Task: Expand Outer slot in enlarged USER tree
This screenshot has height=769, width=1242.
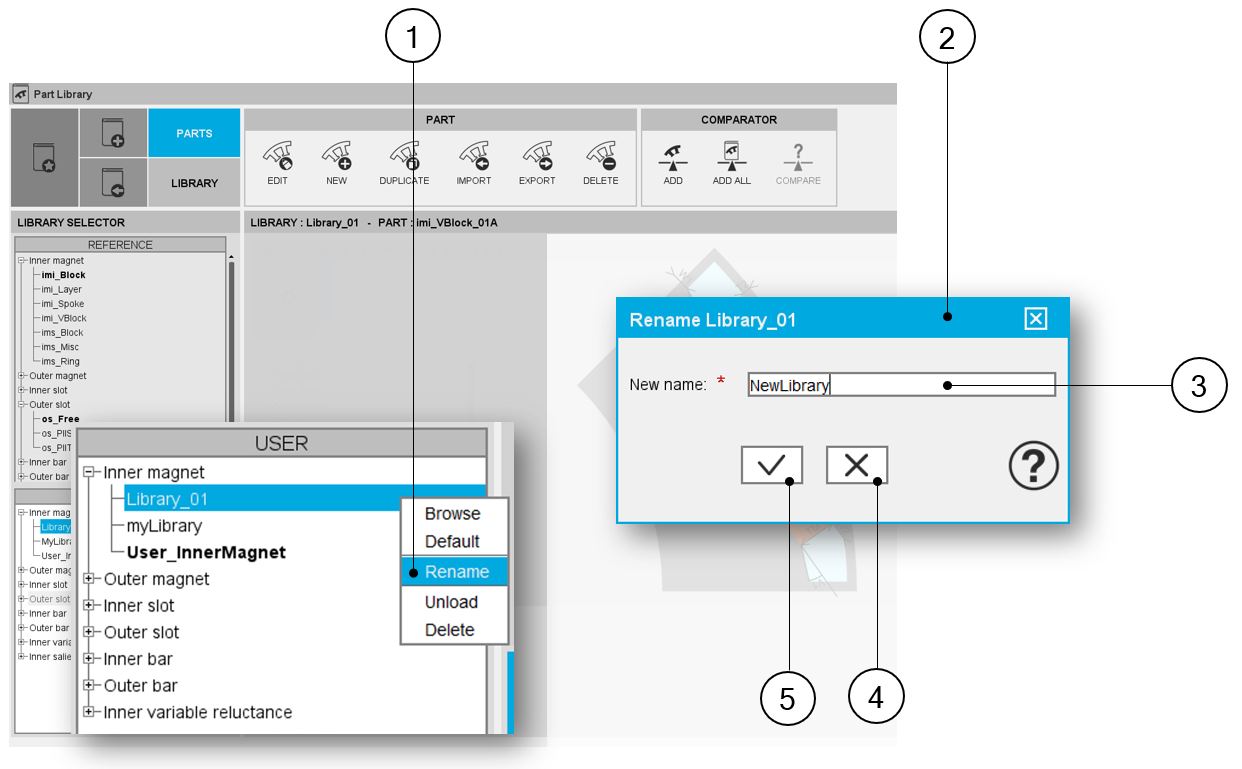Action: click(89, 633)
